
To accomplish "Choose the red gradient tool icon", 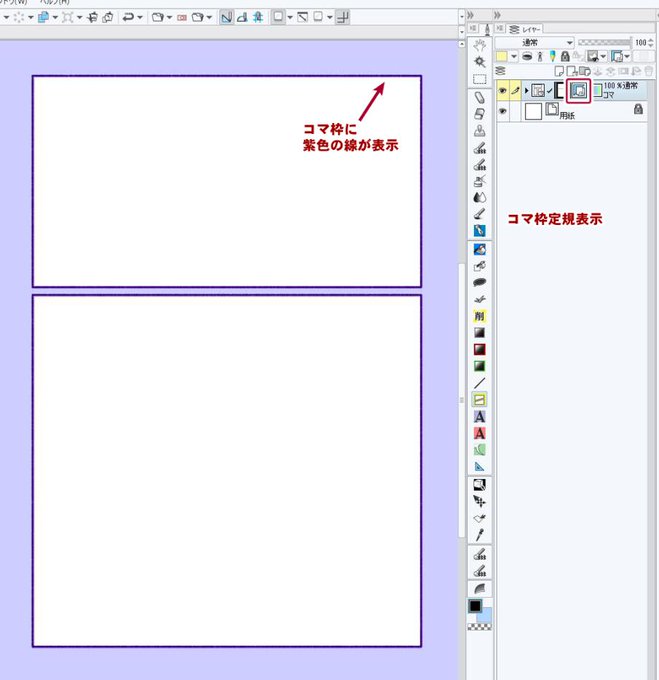I will tap(480, 350).
